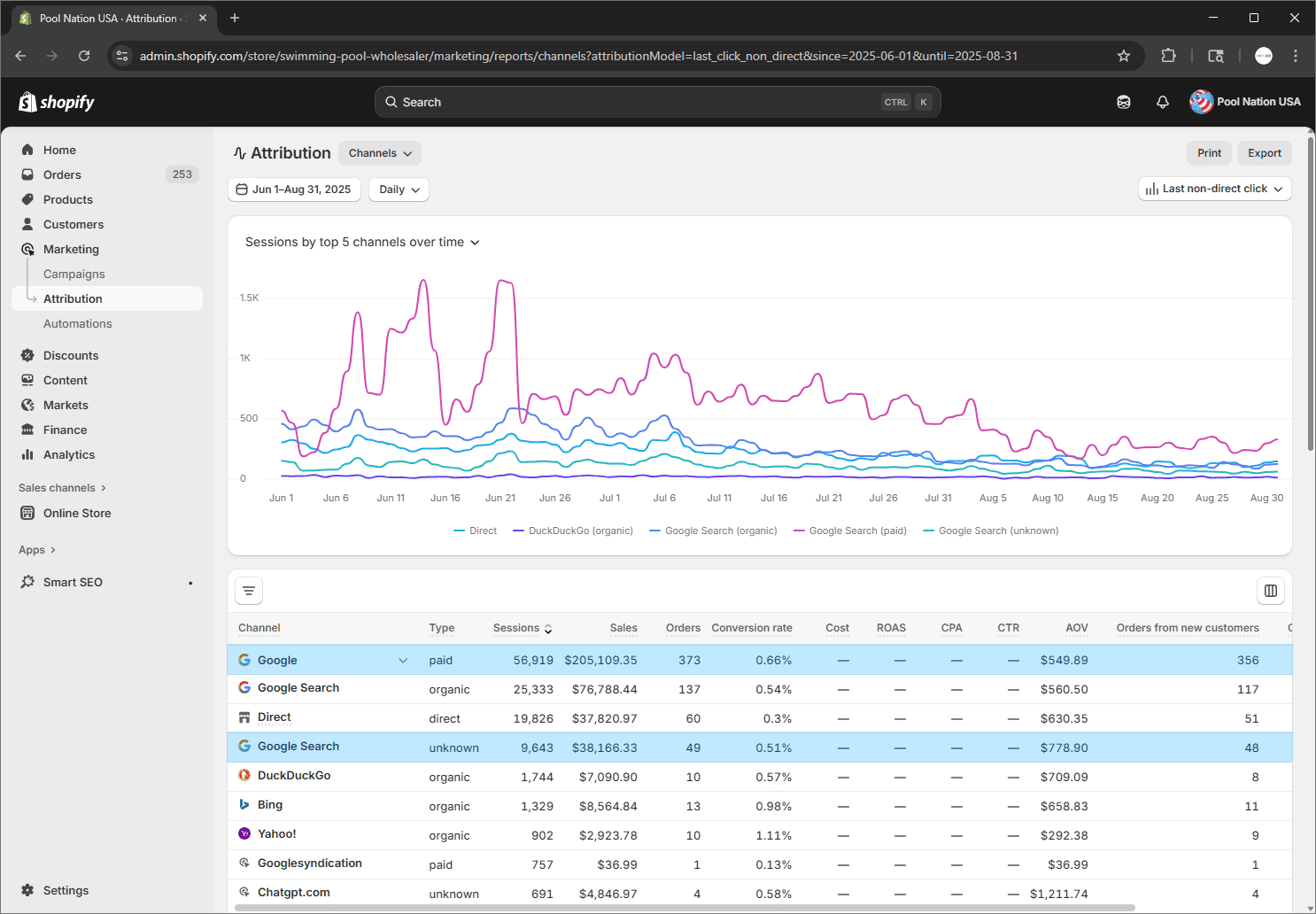Reload the page
This screenshot has height=914, width=1316.
pos(84,56)
